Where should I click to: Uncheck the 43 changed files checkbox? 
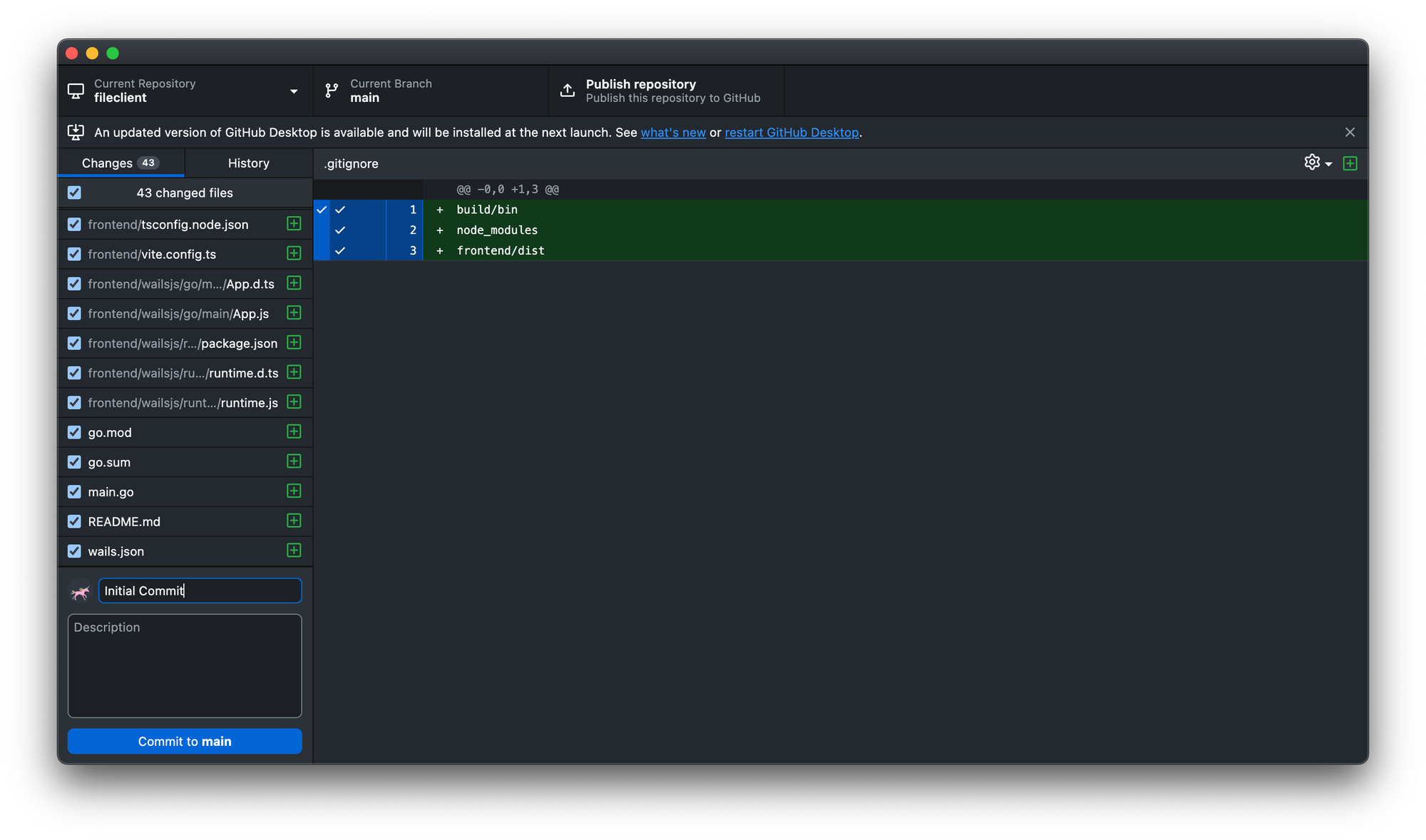point(74,193)
